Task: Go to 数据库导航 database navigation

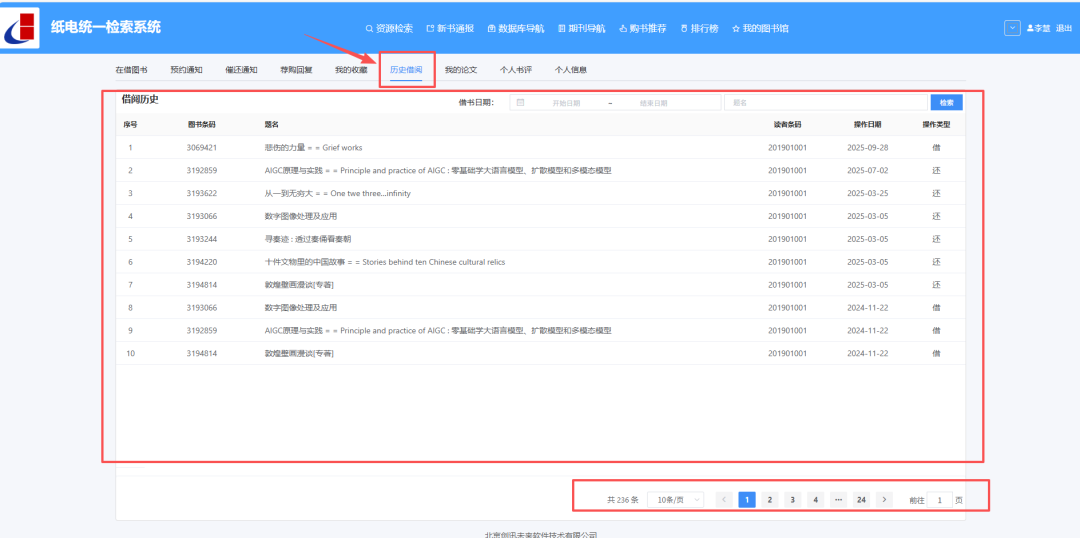Action: tap(514, 28)
